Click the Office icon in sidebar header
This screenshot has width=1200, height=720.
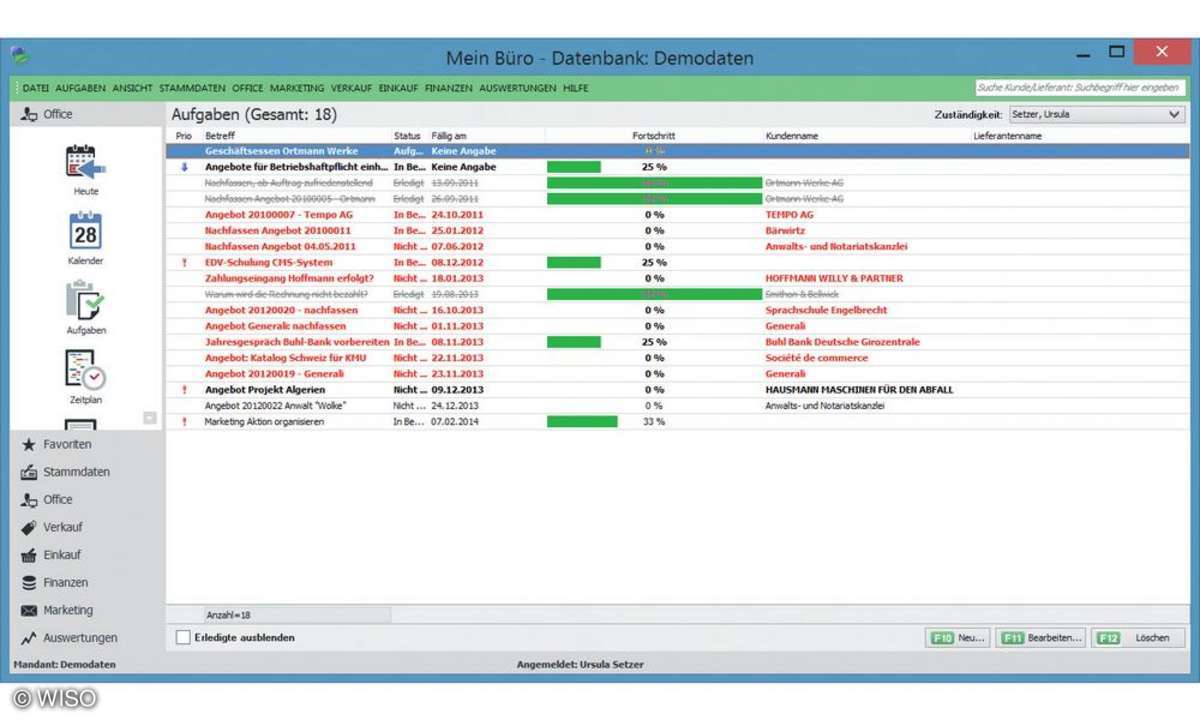(x=29, y=114)
